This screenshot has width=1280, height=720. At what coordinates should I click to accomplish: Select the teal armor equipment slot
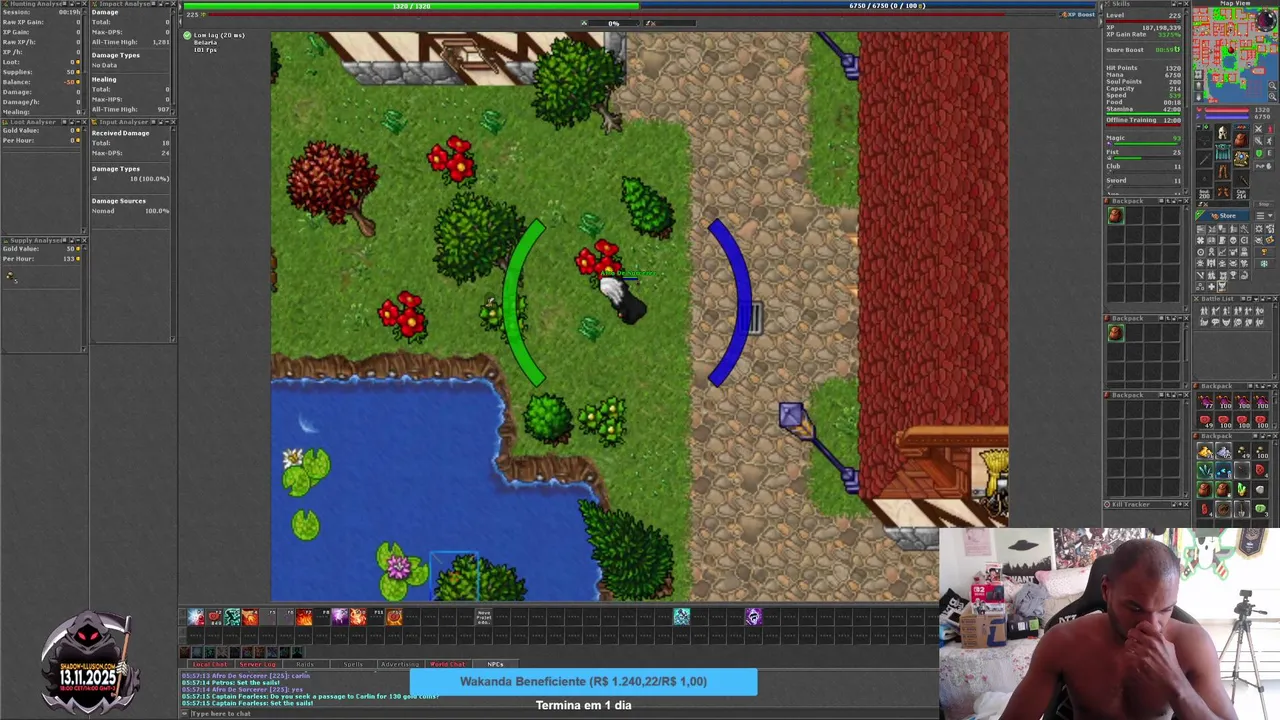click(x=1222, y=152)
